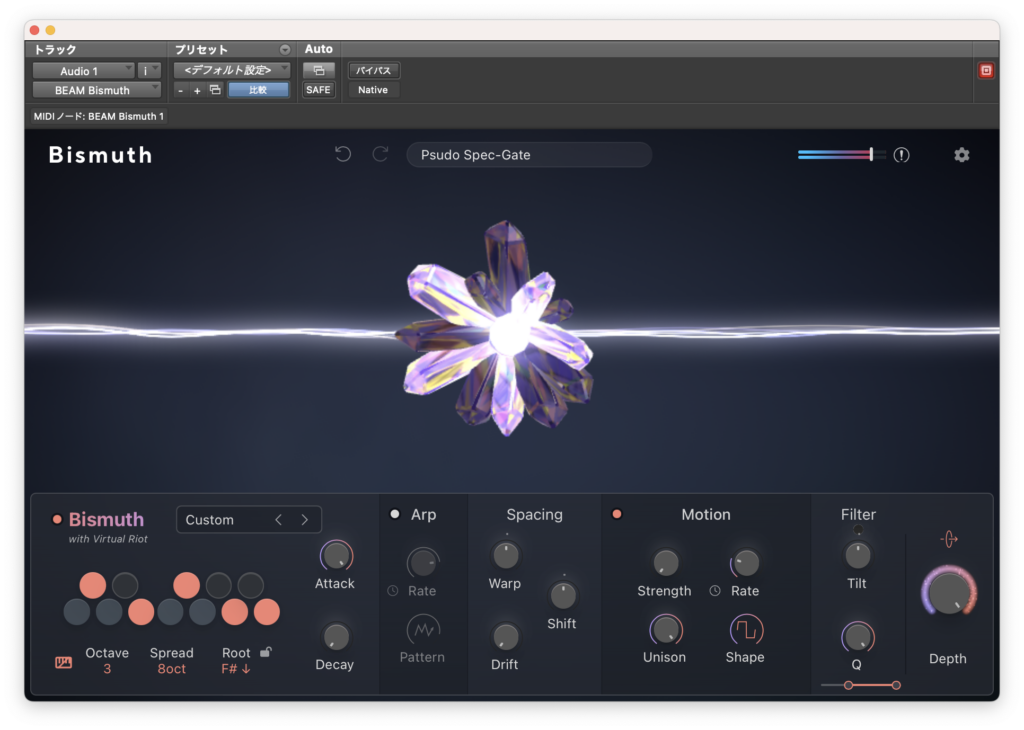Select previous preset with the minus button
This screenshot has height=730, width=1024.
(181, 91)
